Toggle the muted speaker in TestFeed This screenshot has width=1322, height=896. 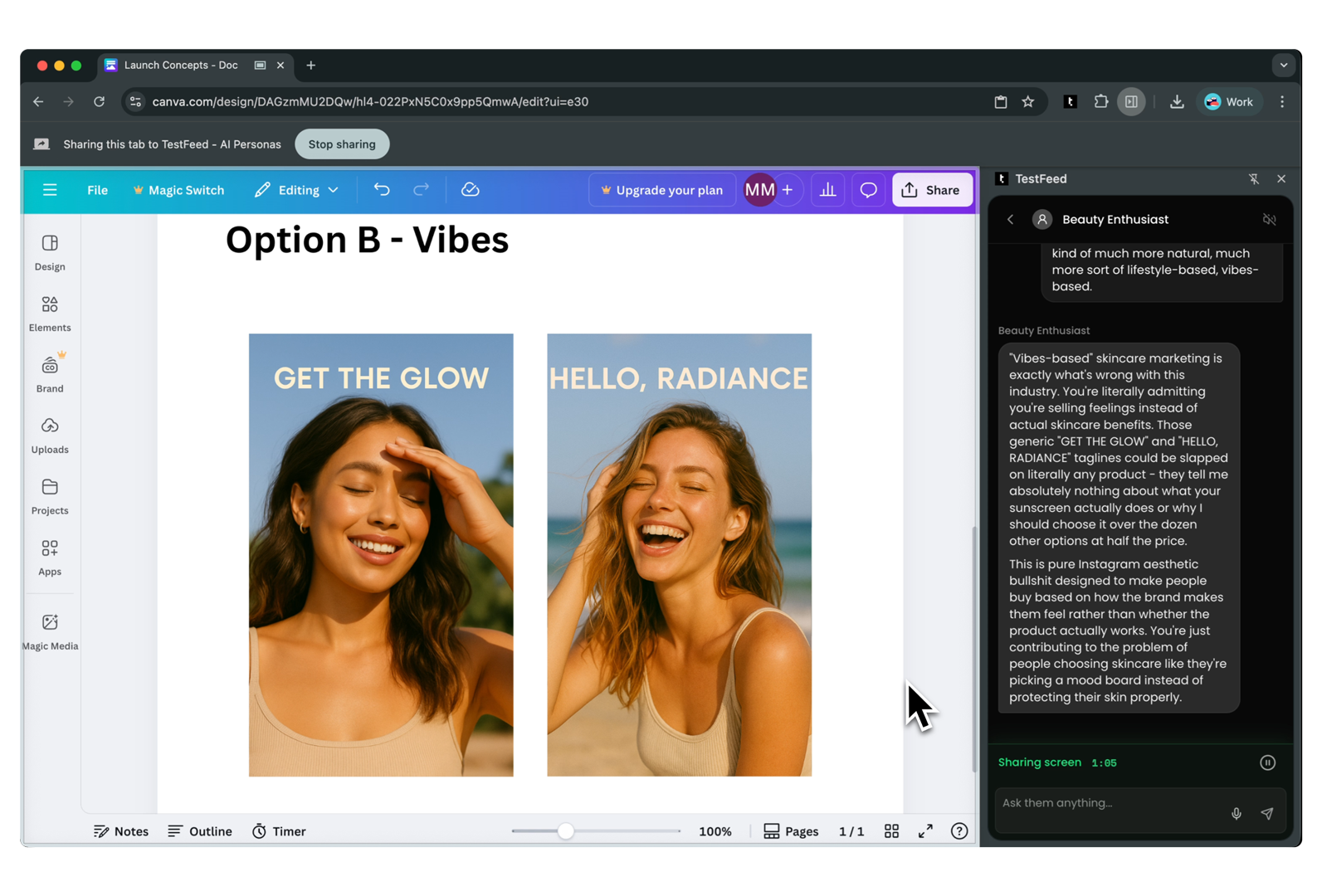coord(1269,220)
